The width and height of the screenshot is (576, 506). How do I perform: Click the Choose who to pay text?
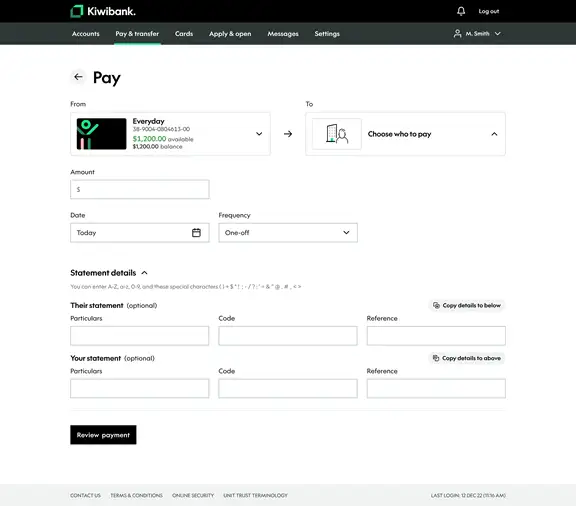pos(399,134)
